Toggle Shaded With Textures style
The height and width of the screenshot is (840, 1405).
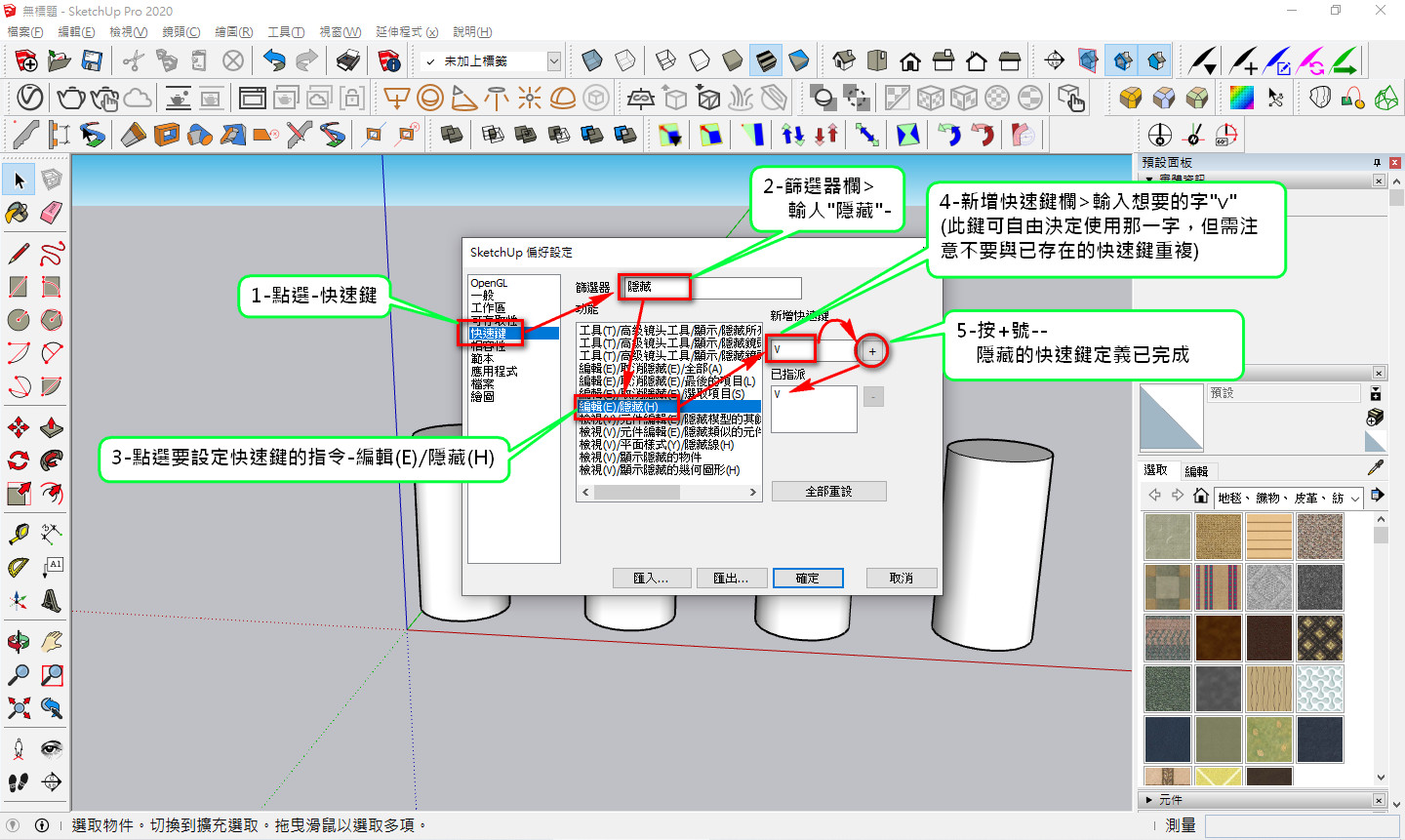[x=766, y=61]
